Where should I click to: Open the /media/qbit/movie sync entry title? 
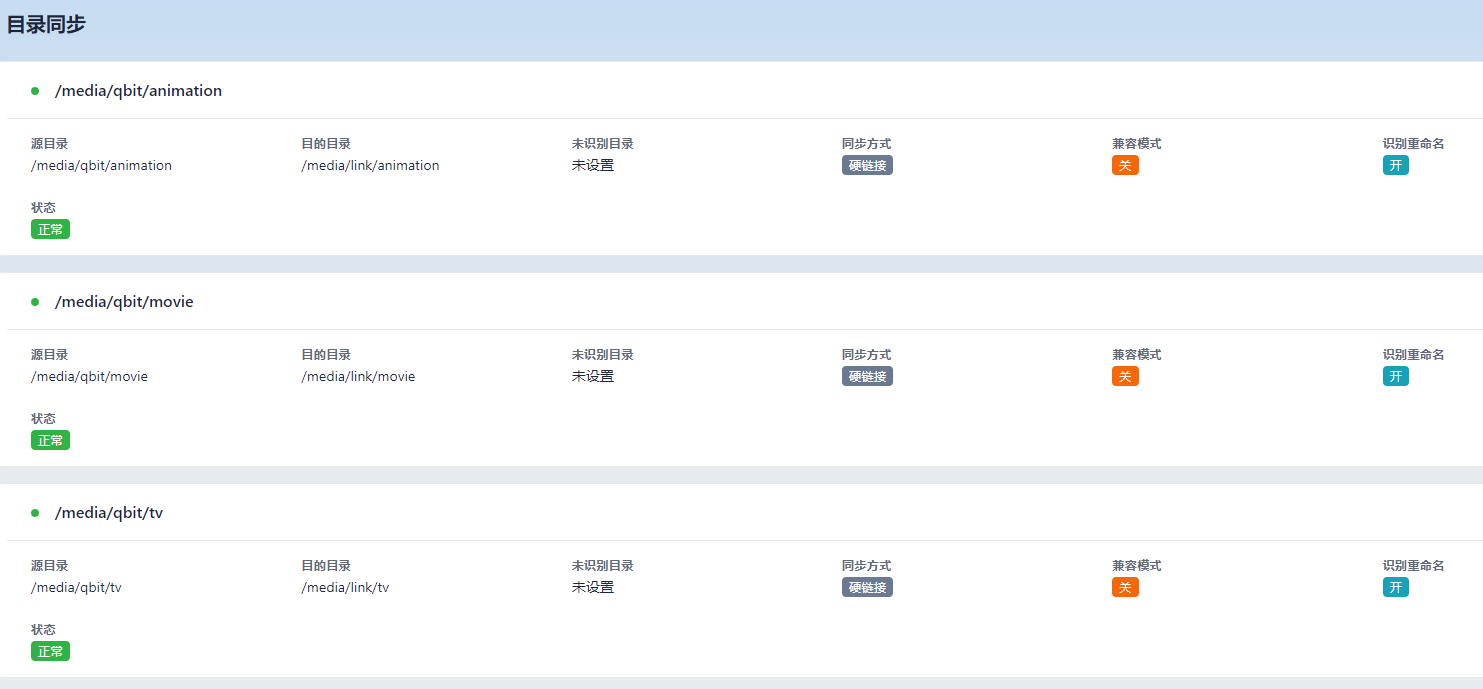point(124,302)
